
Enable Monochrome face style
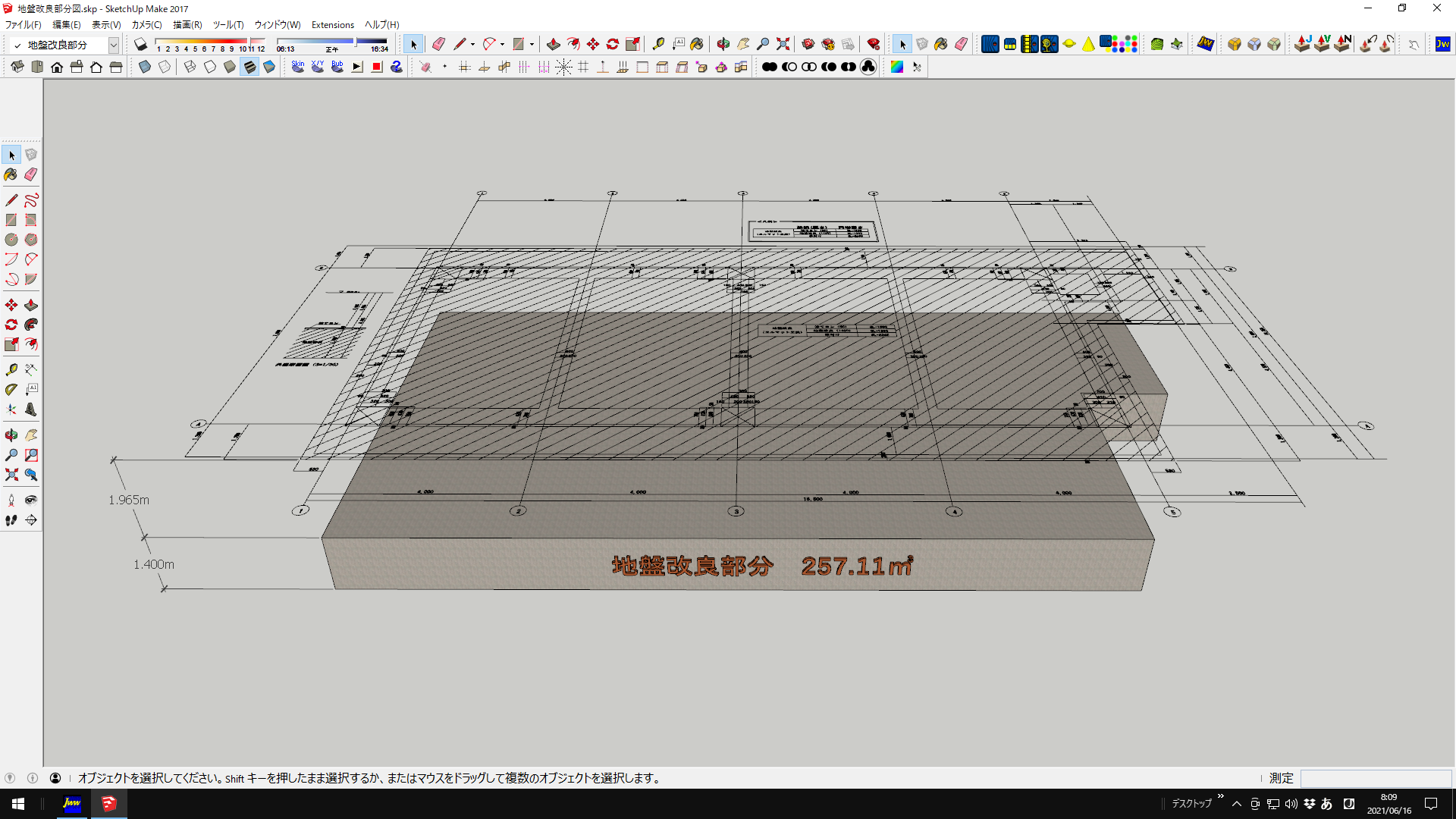point(269,67)
